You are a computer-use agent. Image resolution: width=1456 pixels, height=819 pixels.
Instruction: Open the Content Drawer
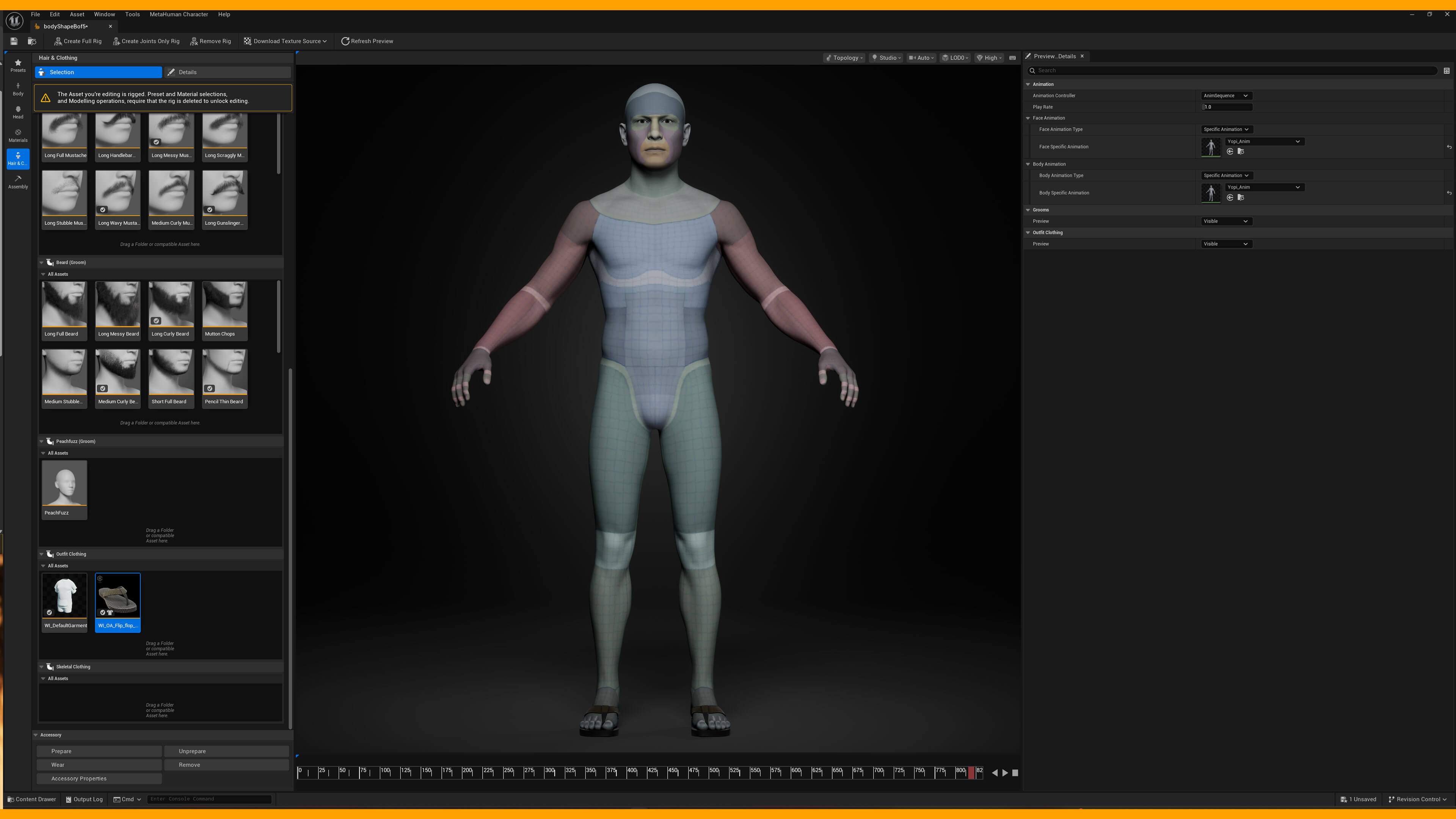coord(31,799)
